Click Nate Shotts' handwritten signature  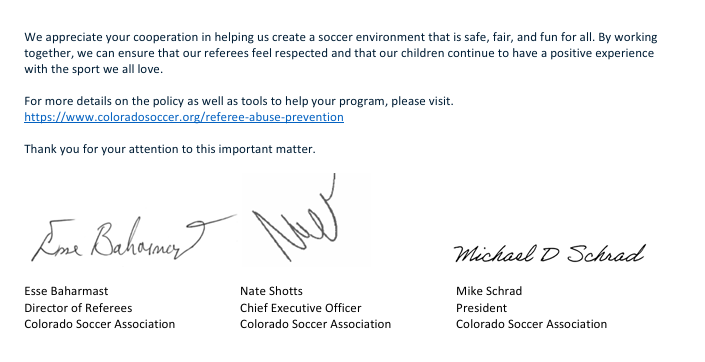pyautogui.click(x=294, y=218)
